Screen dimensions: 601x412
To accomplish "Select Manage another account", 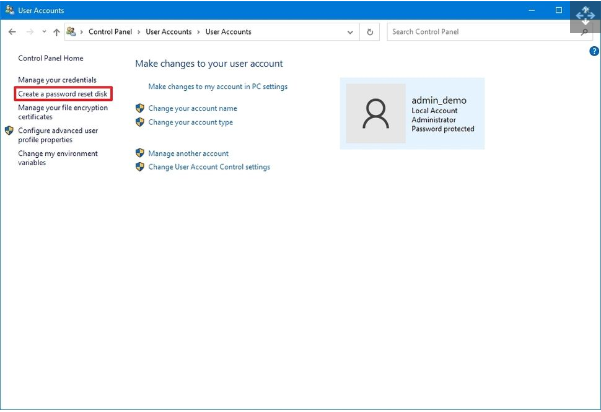I will 188,153.
